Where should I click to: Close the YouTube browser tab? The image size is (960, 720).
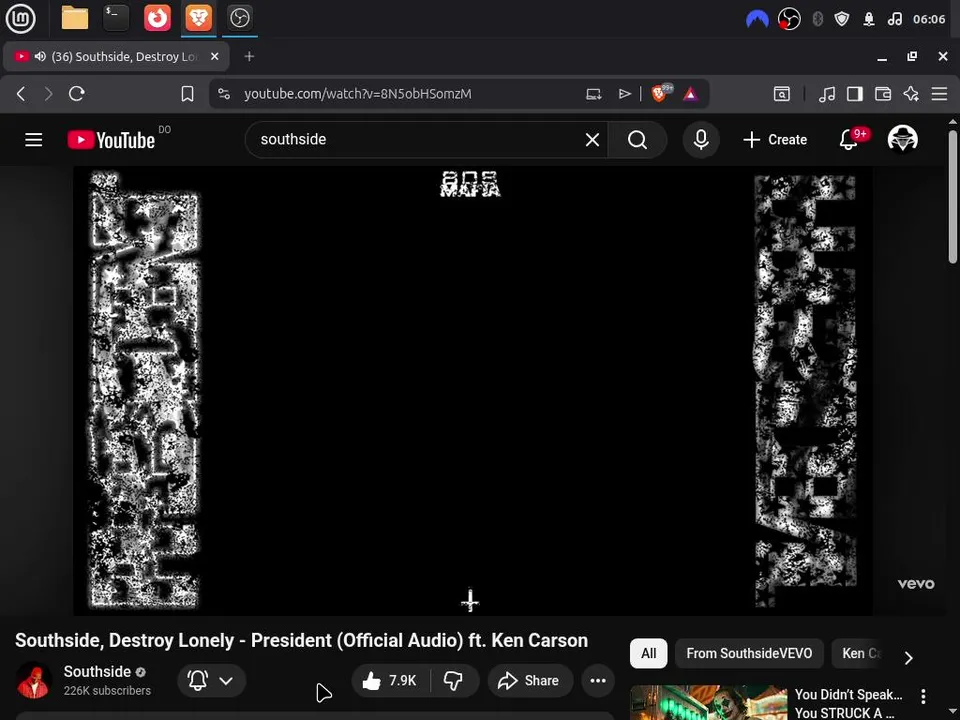tap(214, 56)
